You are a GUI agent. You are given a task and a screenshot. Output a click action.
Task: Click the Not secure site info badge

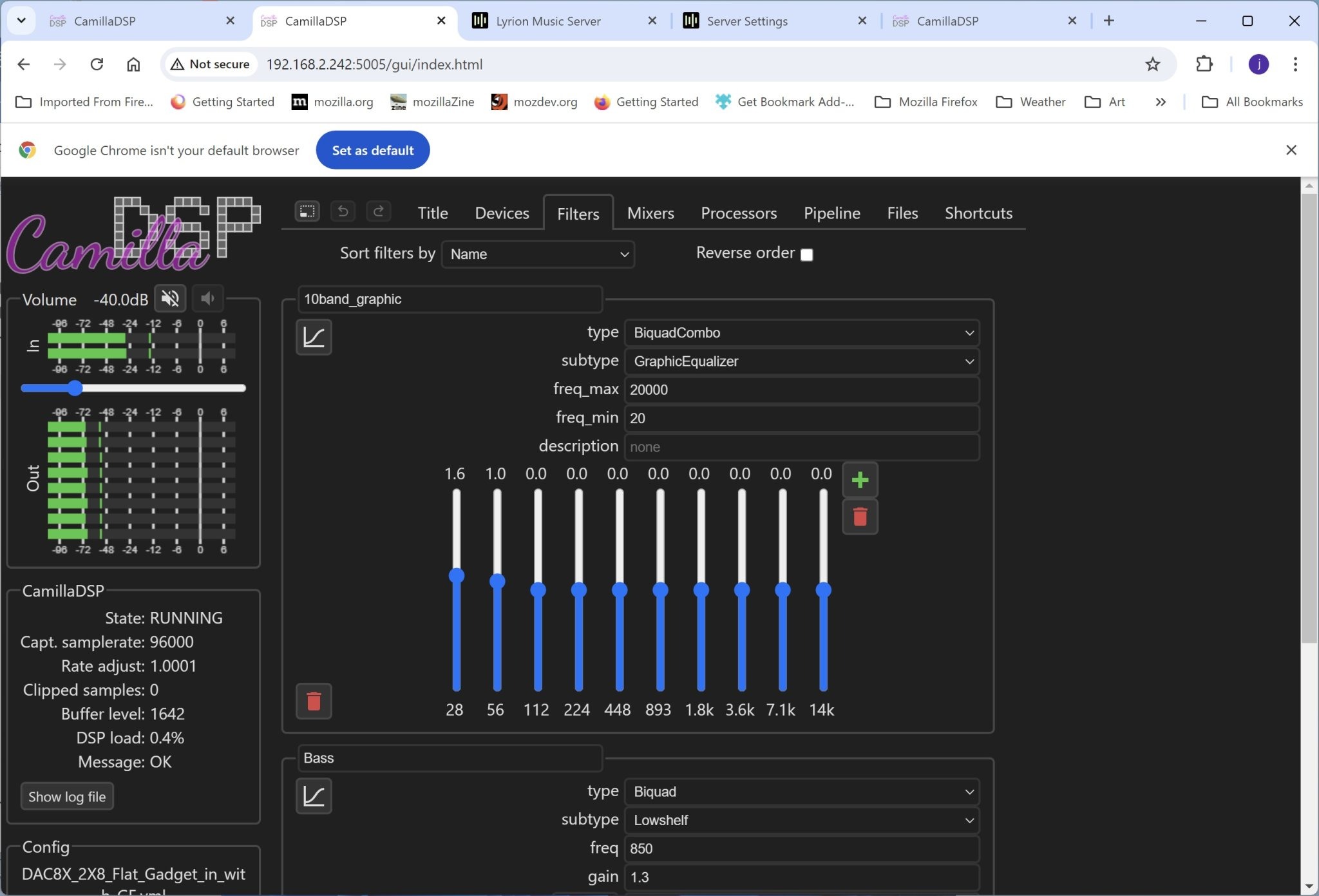coord(211,64)
